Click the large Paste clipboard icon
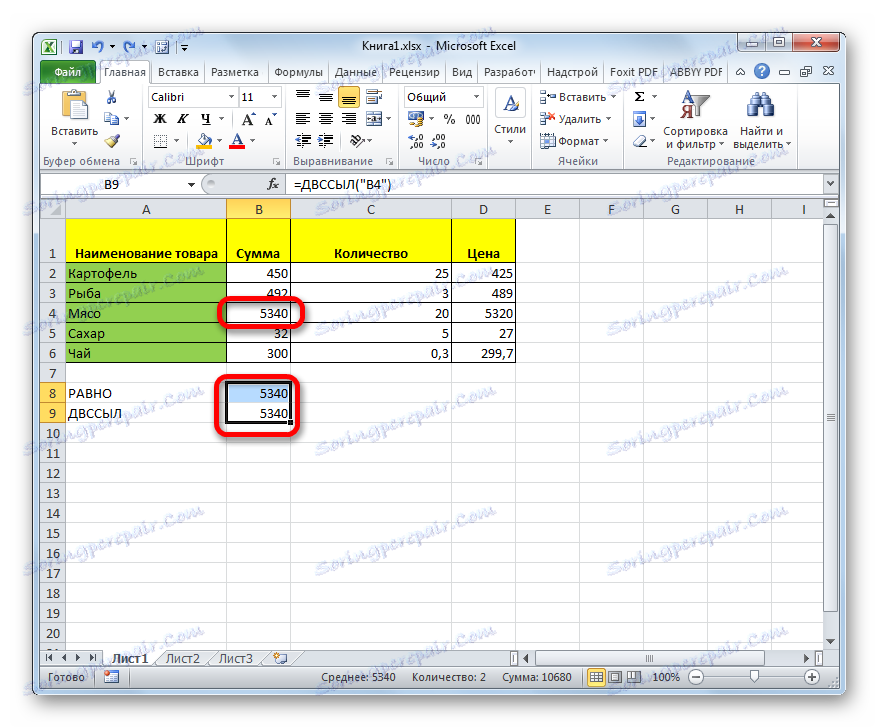This screenshot has height=728, width=879. (x=75, y=105)
